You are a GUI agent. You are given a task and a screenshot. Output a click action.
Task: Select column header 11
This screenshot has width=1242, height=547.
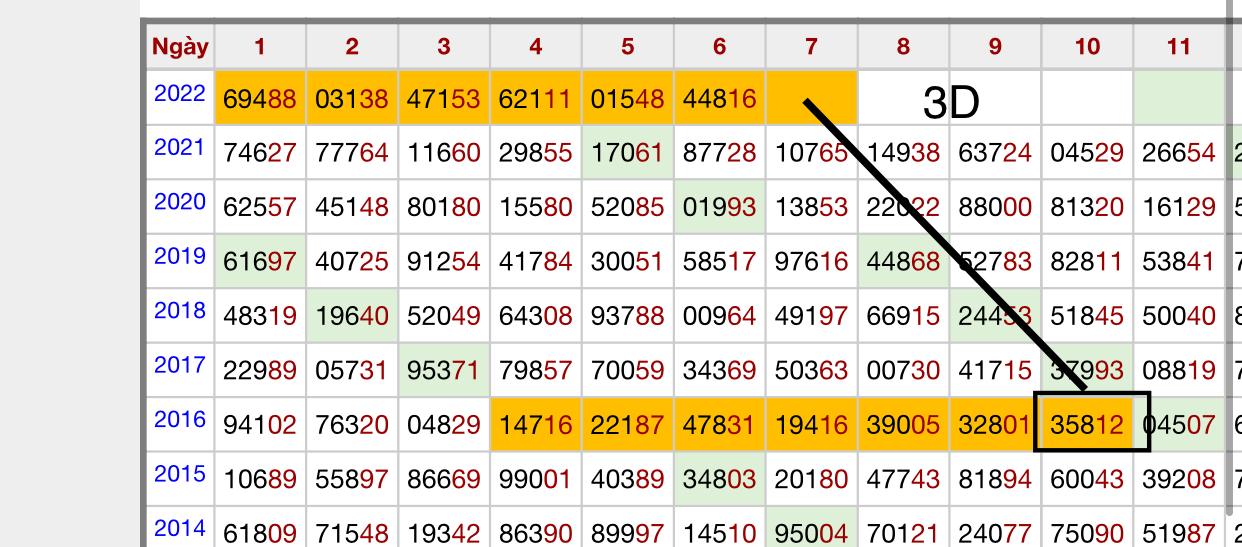tap(1179, 46)
